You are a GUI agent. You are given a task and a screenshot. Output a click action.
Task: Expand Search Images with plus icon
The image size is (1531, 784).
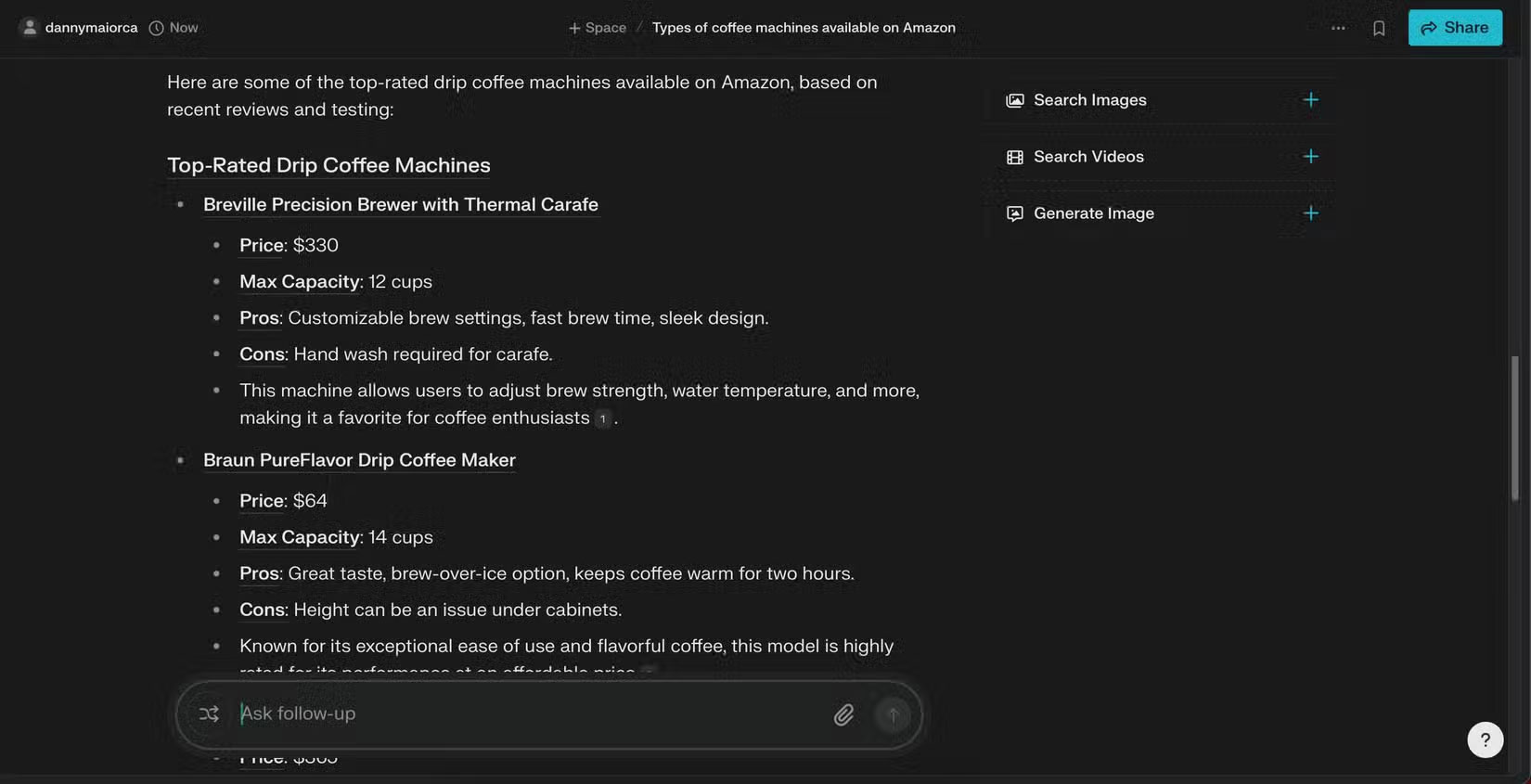click(1310, 99)
